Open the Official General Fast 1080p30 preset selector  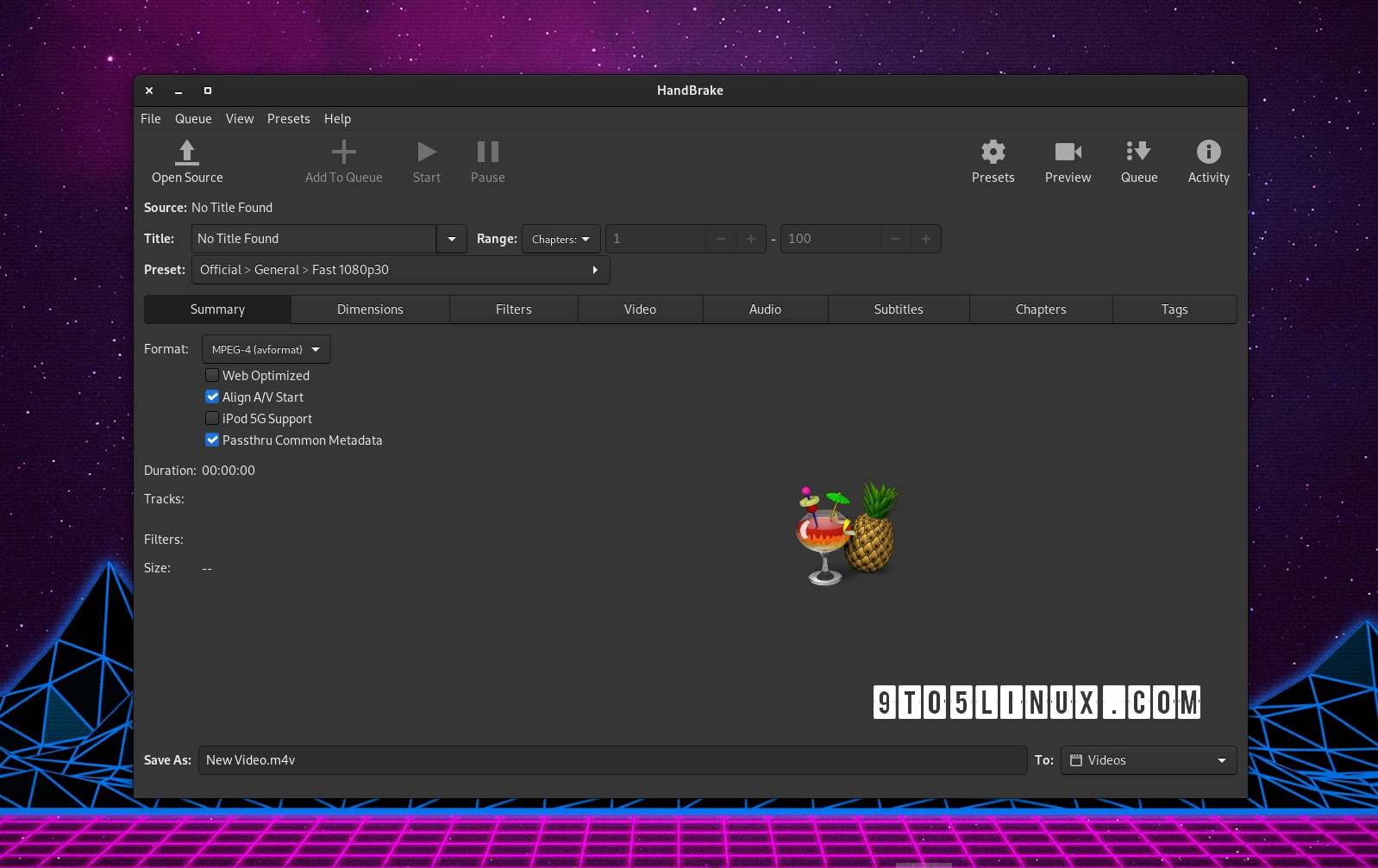pyautogui.click(x=400, y=270)
